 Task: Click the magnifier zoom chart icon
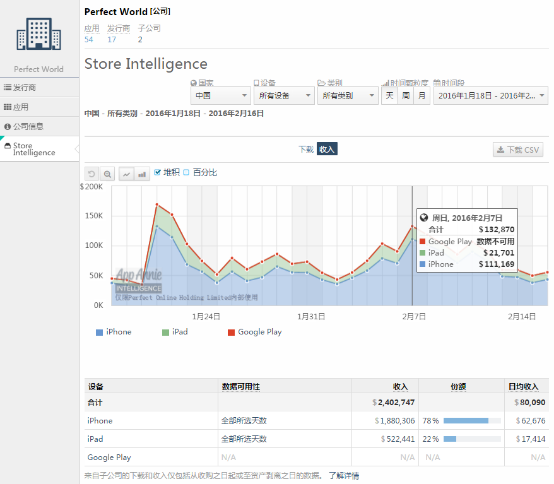click(107, 174)
